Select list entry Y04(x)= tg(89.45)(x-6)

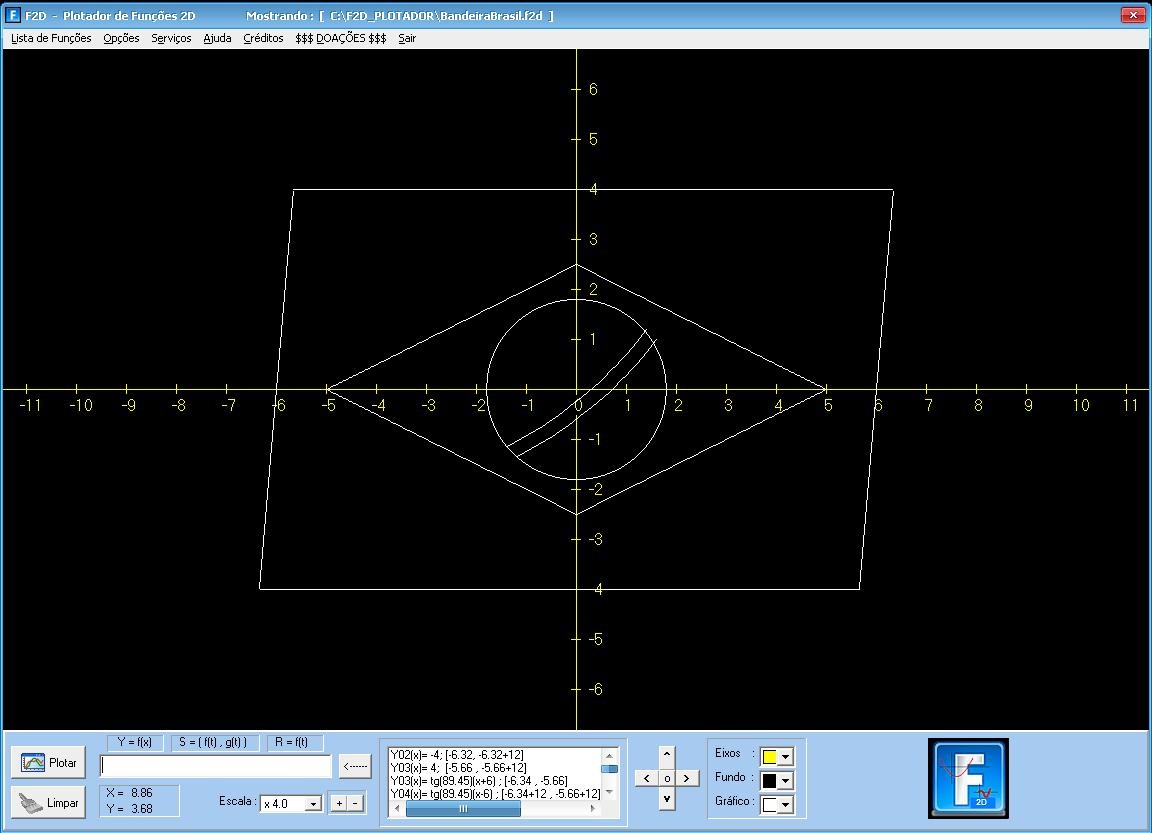[495, 794]
